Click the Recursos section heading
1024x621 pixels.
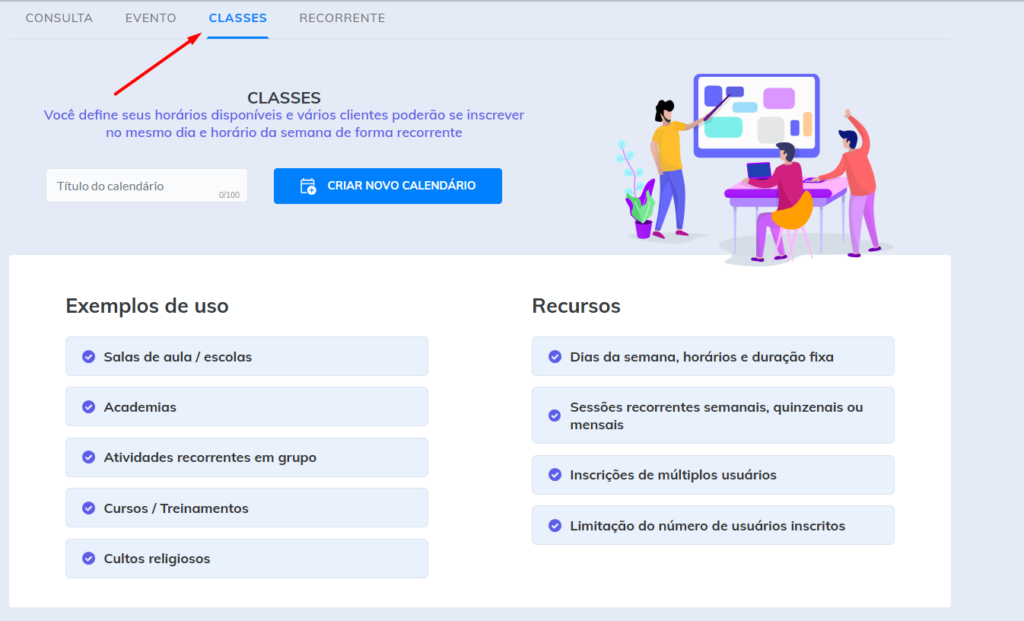[576, 306]
